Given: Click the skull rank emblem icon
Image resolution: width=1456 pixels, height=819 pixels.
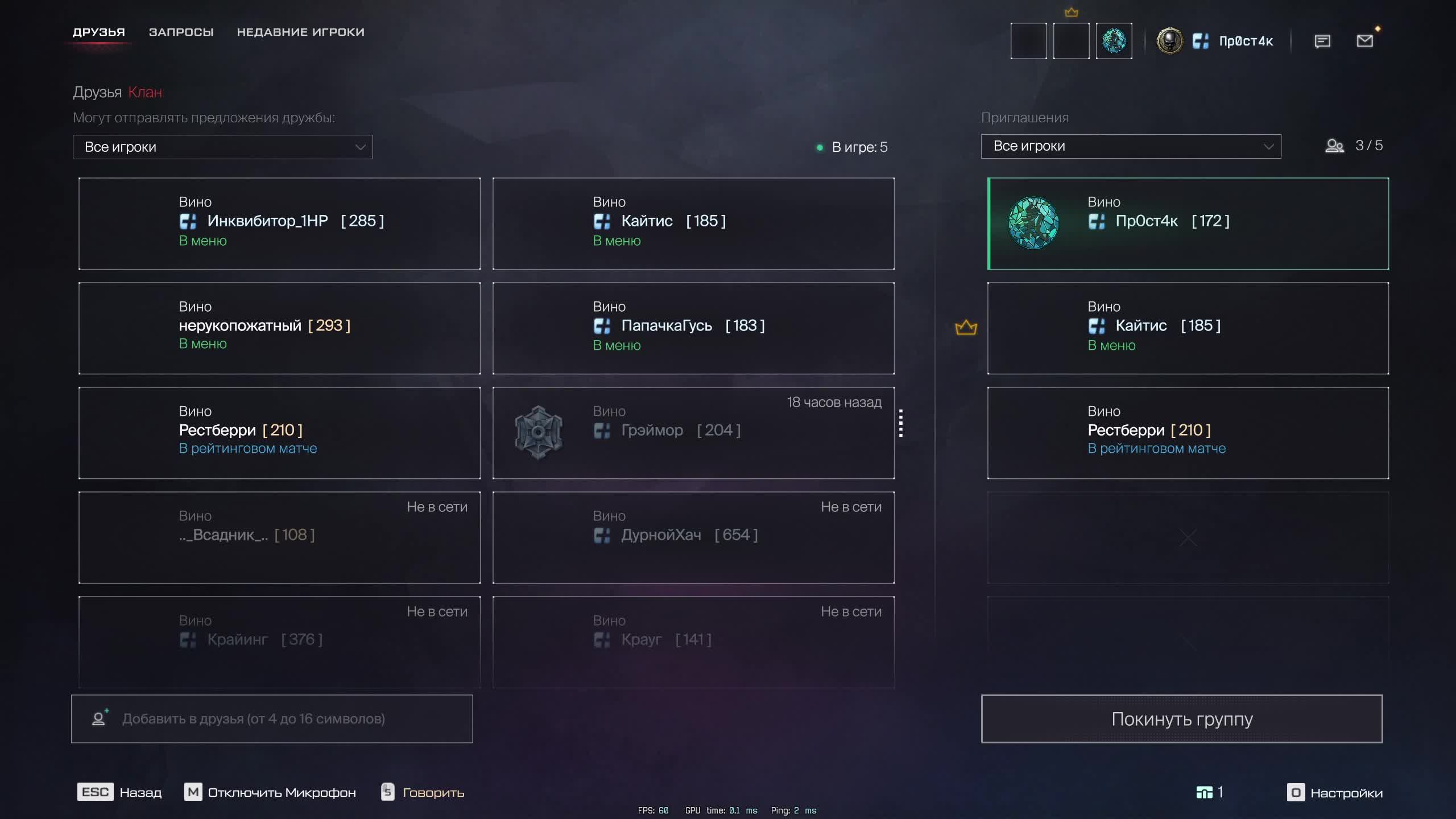Looking at the screenshot, I should coord(1169,41).
